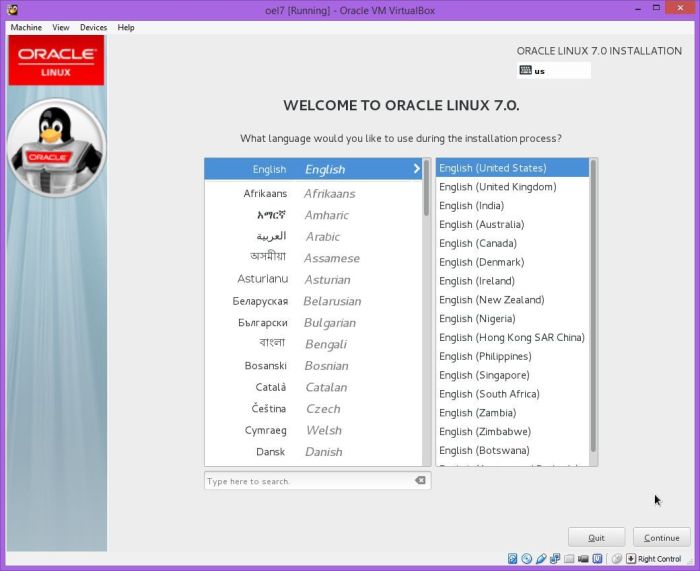The image size is (700, 571).
Task: Open the shared folders status icon
Action: (569, 559)
